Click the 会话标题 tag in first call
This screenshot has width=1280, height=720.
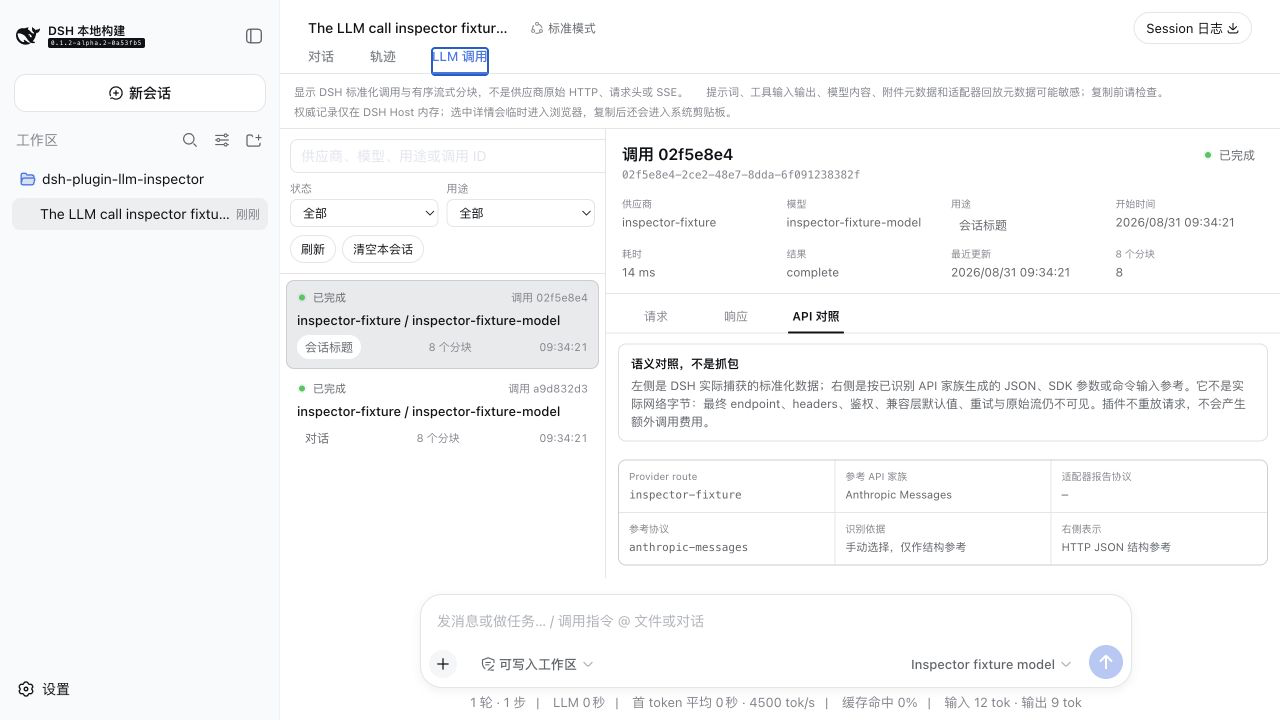(329, 347)
